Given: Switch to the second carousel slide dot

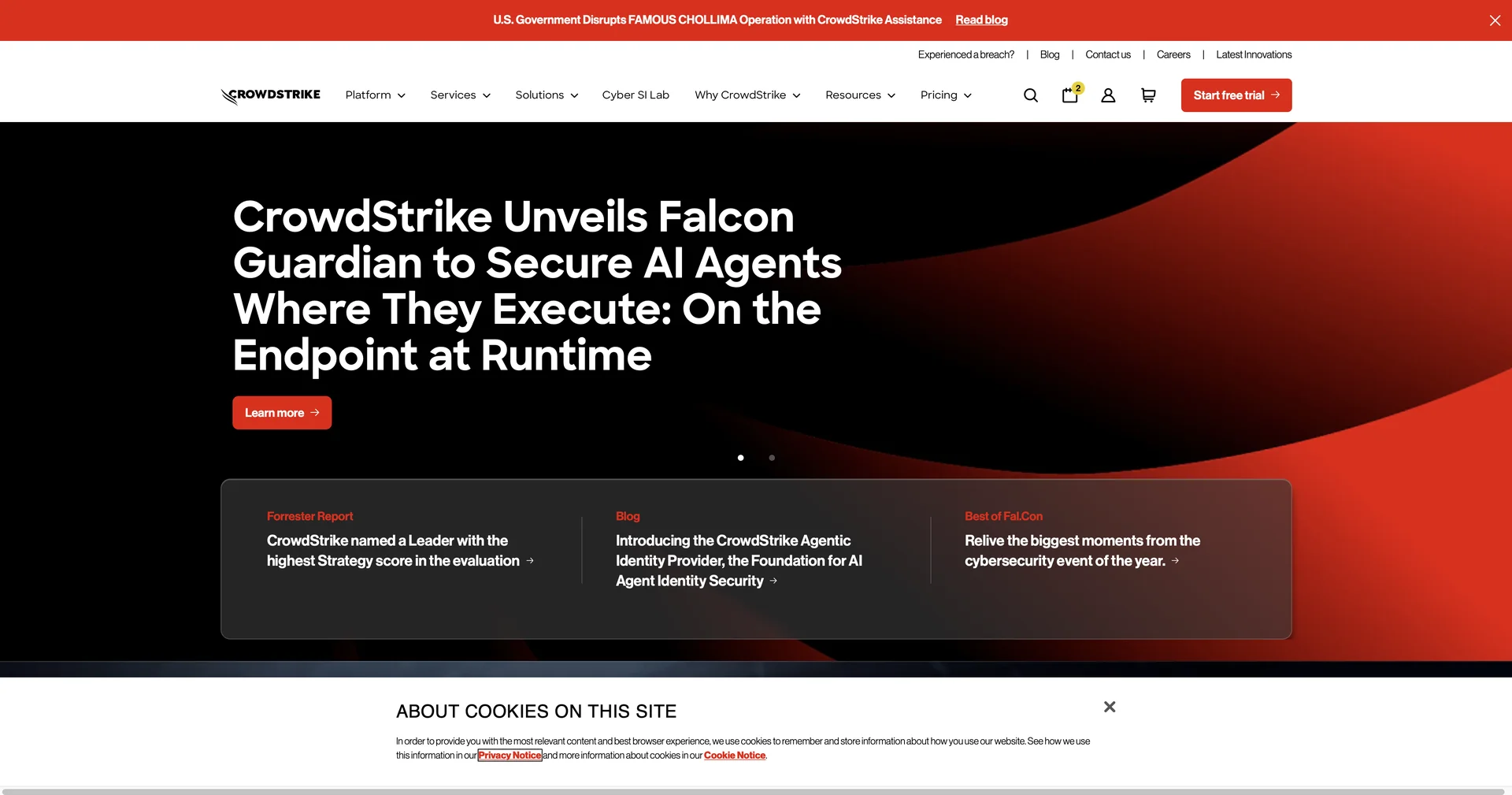Looking at the screenshot, I should [x=772, y=458].
